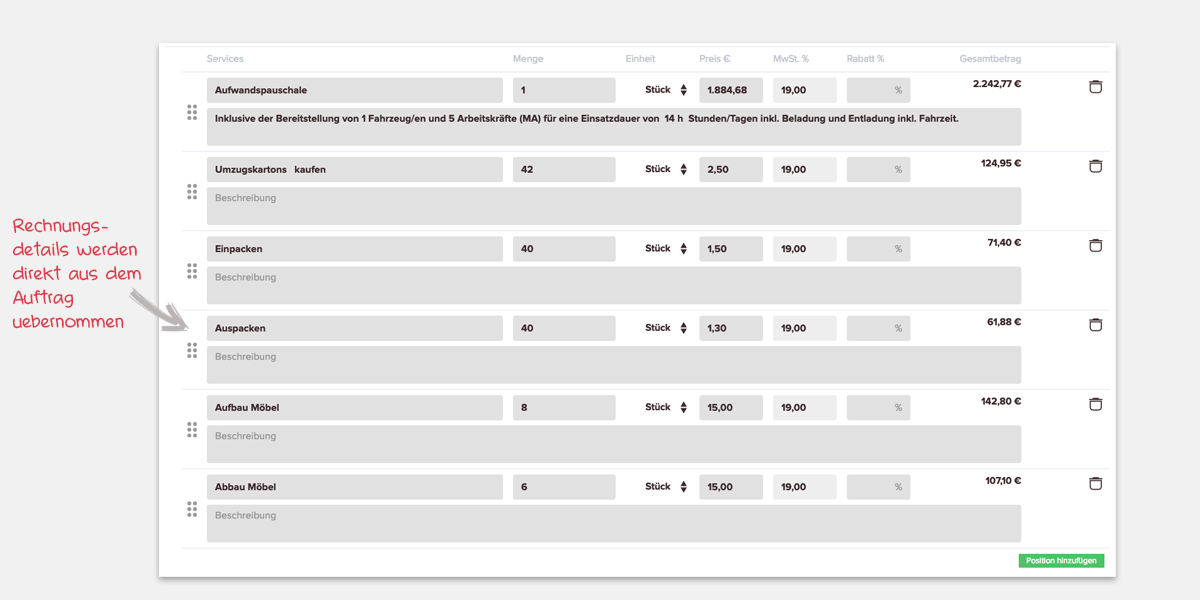Delete the Umzugskartons kaufen row via trash icon
1200x600 pixels.
(1095, 166)
